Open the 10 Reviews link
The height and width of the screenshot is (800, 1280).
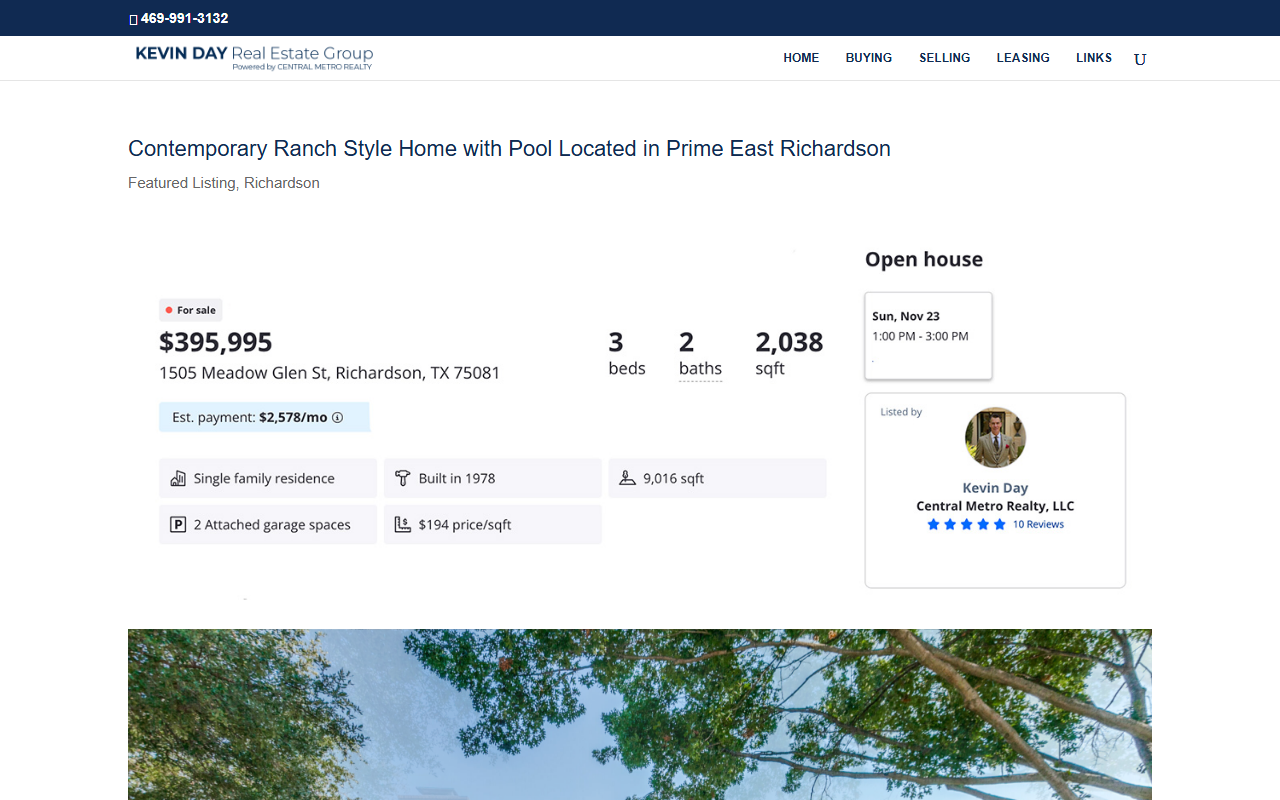pyautogui.click(x=1038, y=524)
